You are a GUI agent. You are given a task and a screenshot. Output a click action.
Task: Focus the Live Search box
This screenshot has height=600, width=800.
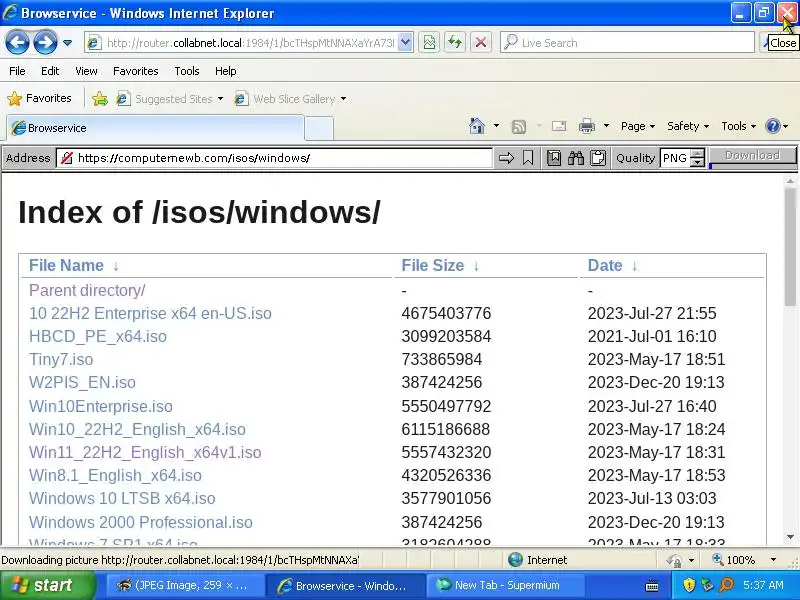pyautogui.click(x=628, y=43)
